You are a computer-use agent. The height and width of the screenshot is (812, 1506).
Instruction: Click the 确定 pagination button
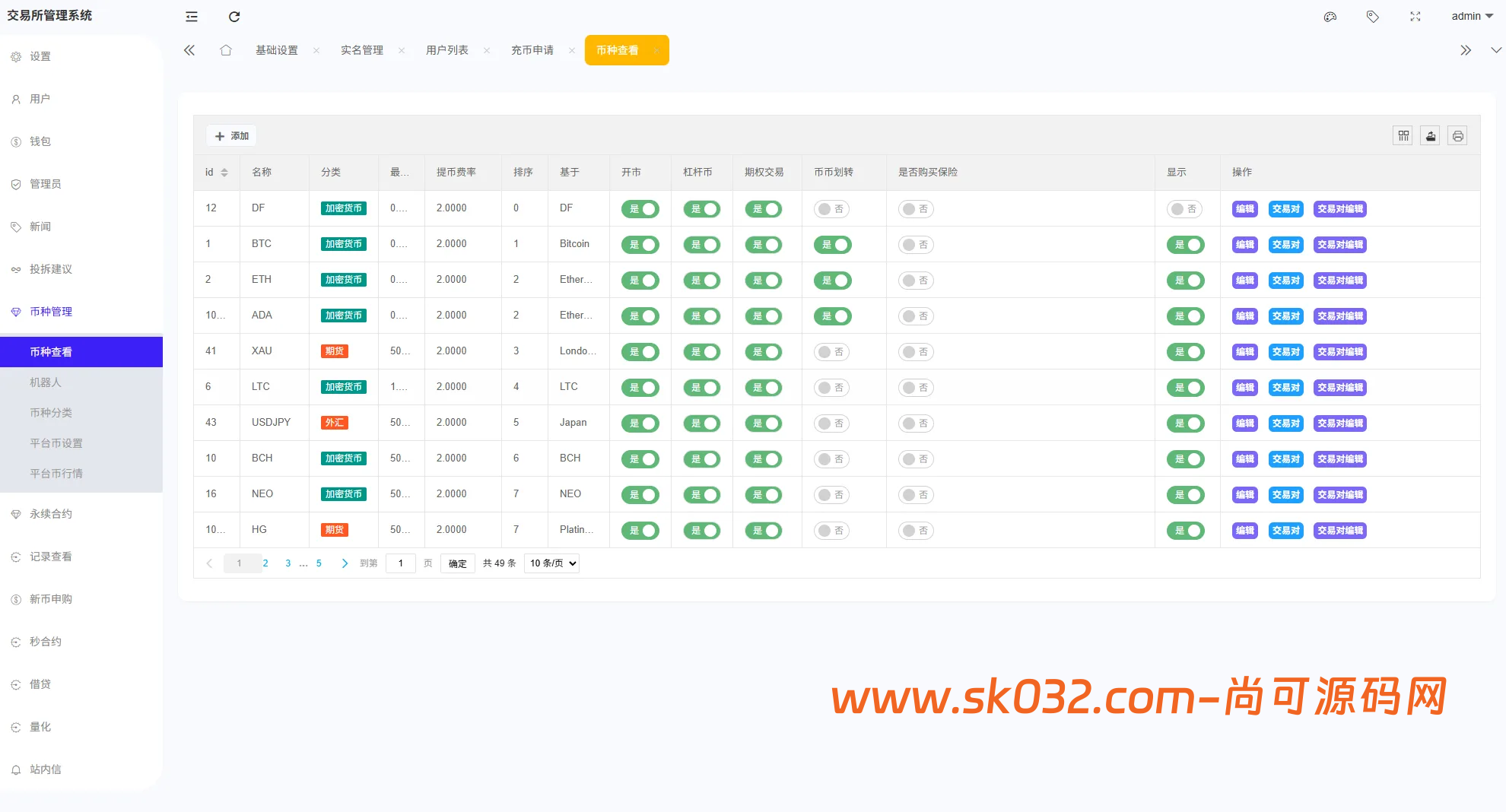(458, 563)
